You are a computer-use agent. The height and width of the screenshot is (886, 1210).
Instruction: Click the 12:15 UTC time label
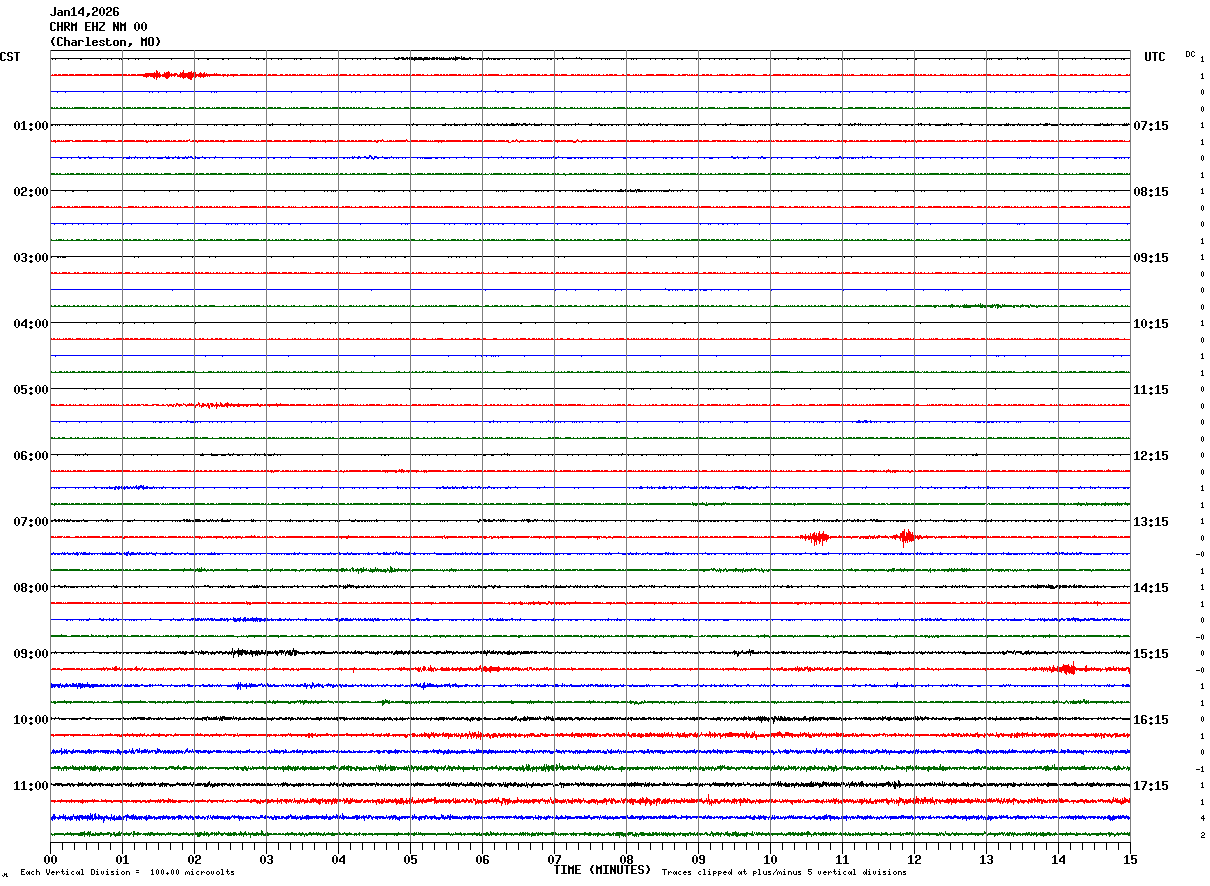pos(1151,455)
